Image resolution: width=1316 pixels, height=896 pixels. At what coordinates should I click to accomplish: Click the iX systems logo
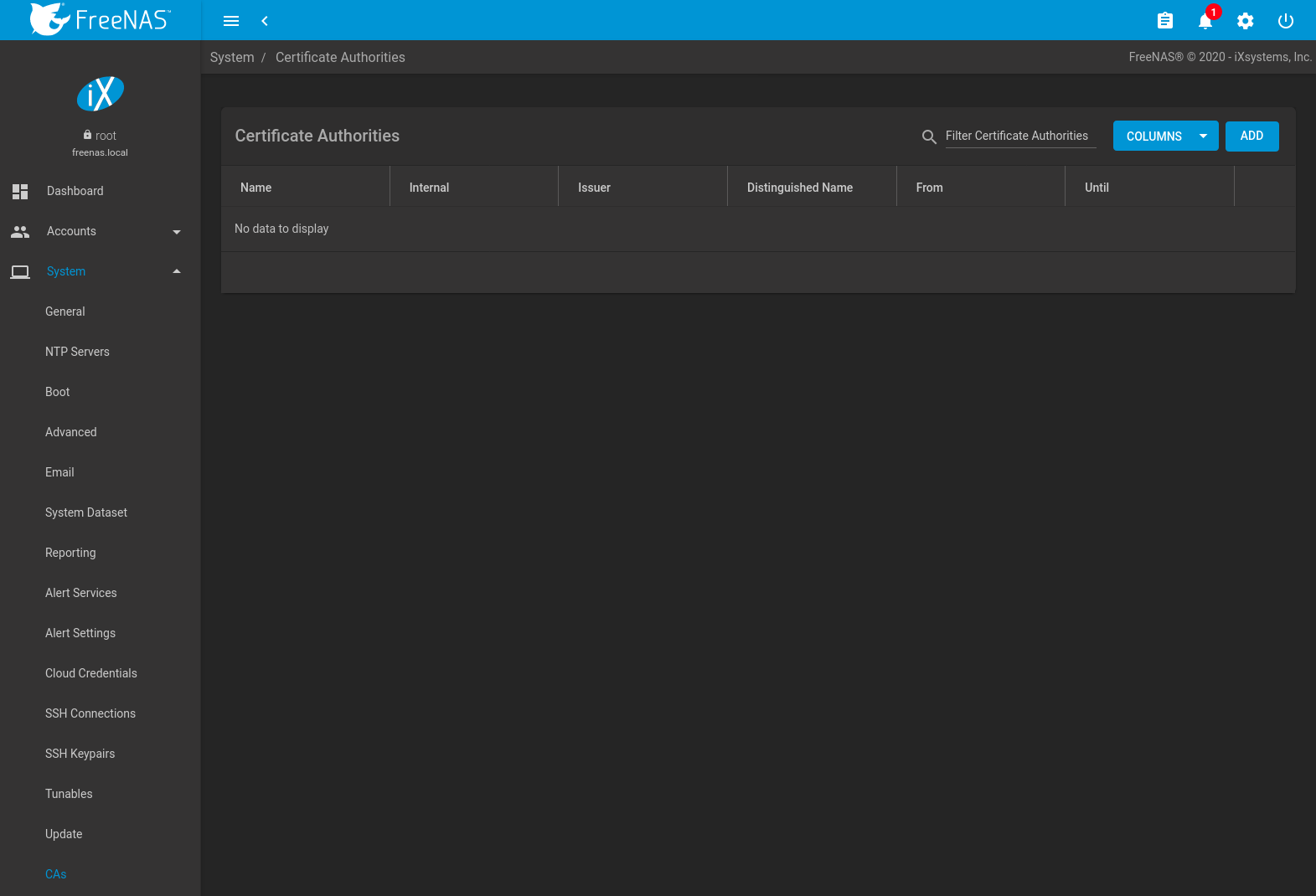tap(101, 94)
